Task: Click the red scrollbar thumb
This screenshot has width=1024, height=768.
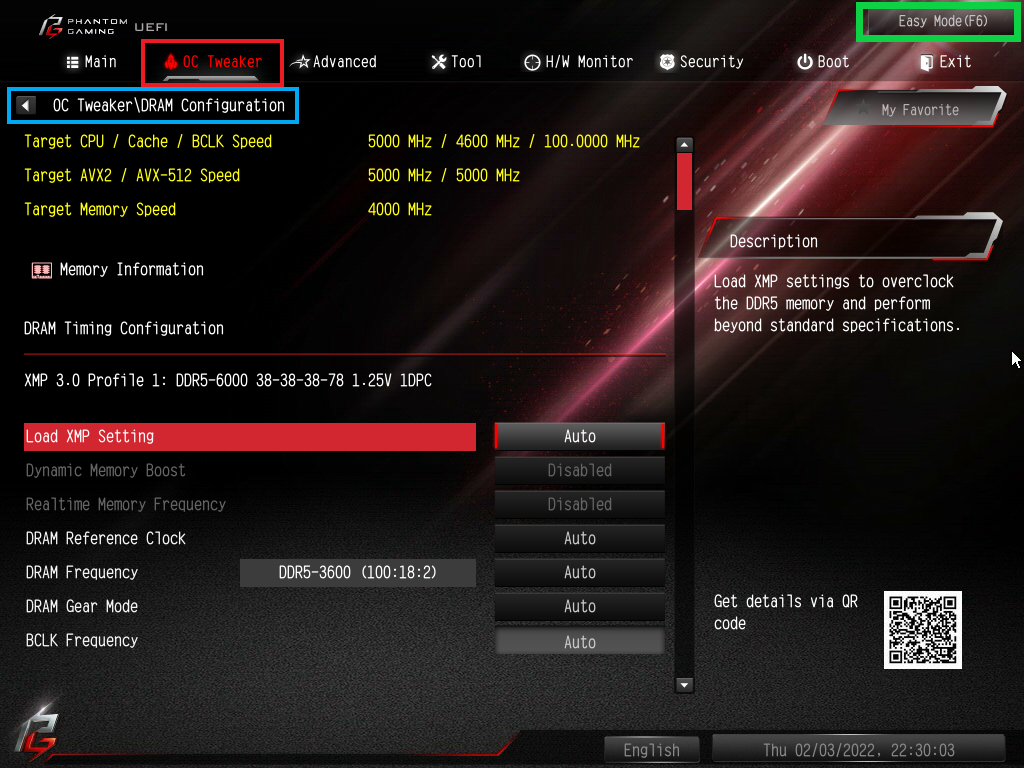Action: [684, 182]
